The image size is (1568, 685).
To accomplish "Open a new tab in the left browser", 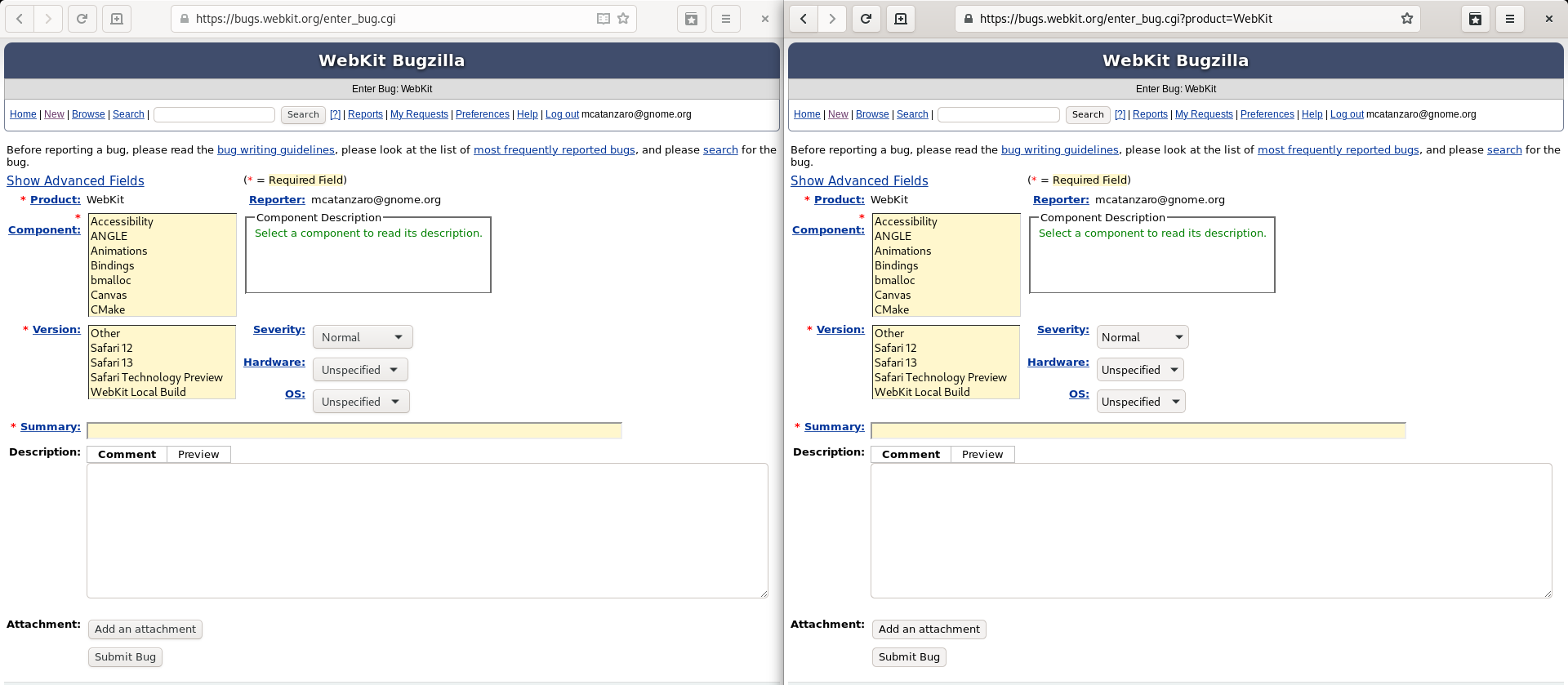I will pos(117,19).
